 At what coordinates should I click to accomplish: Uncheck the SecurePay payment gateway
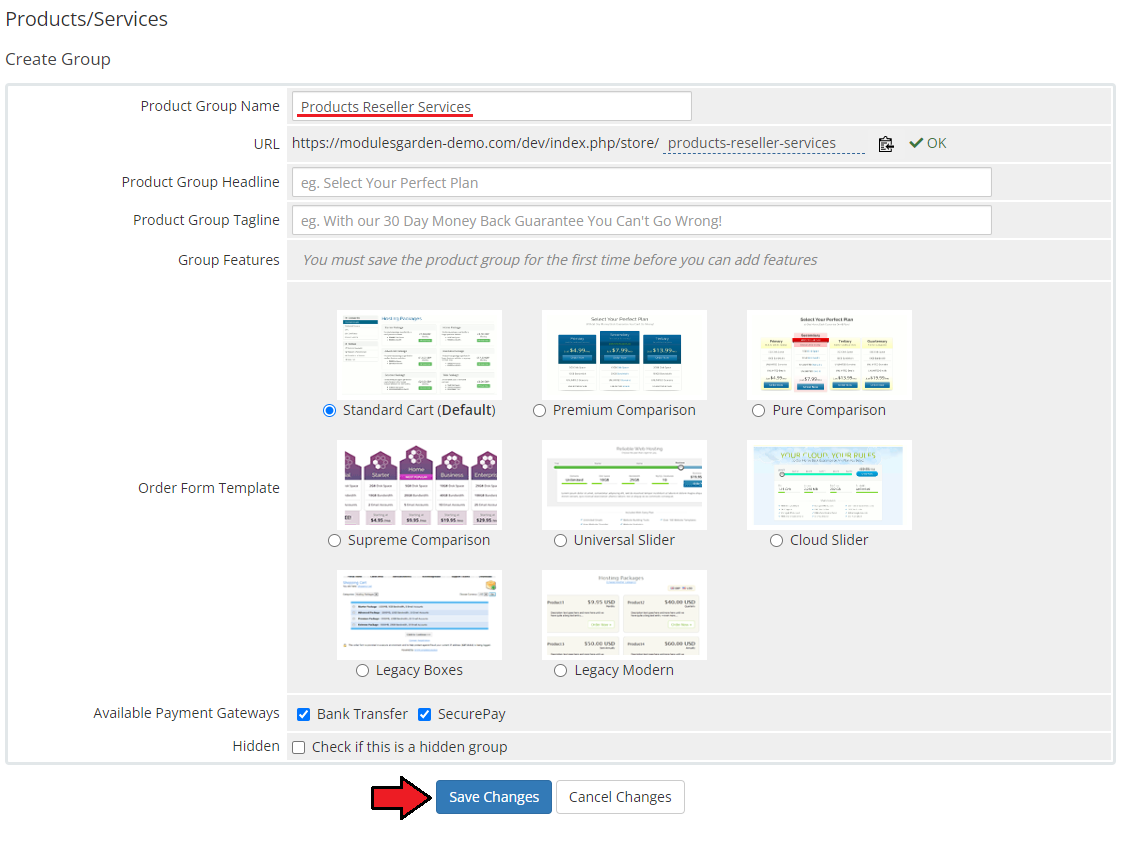[424, 714]
